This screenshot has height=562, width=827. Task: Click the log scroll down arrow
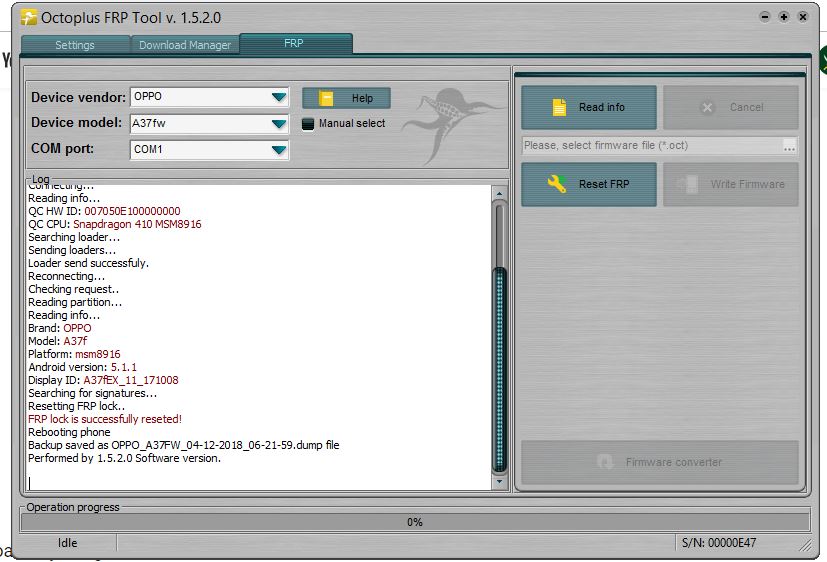click(499, 481)
